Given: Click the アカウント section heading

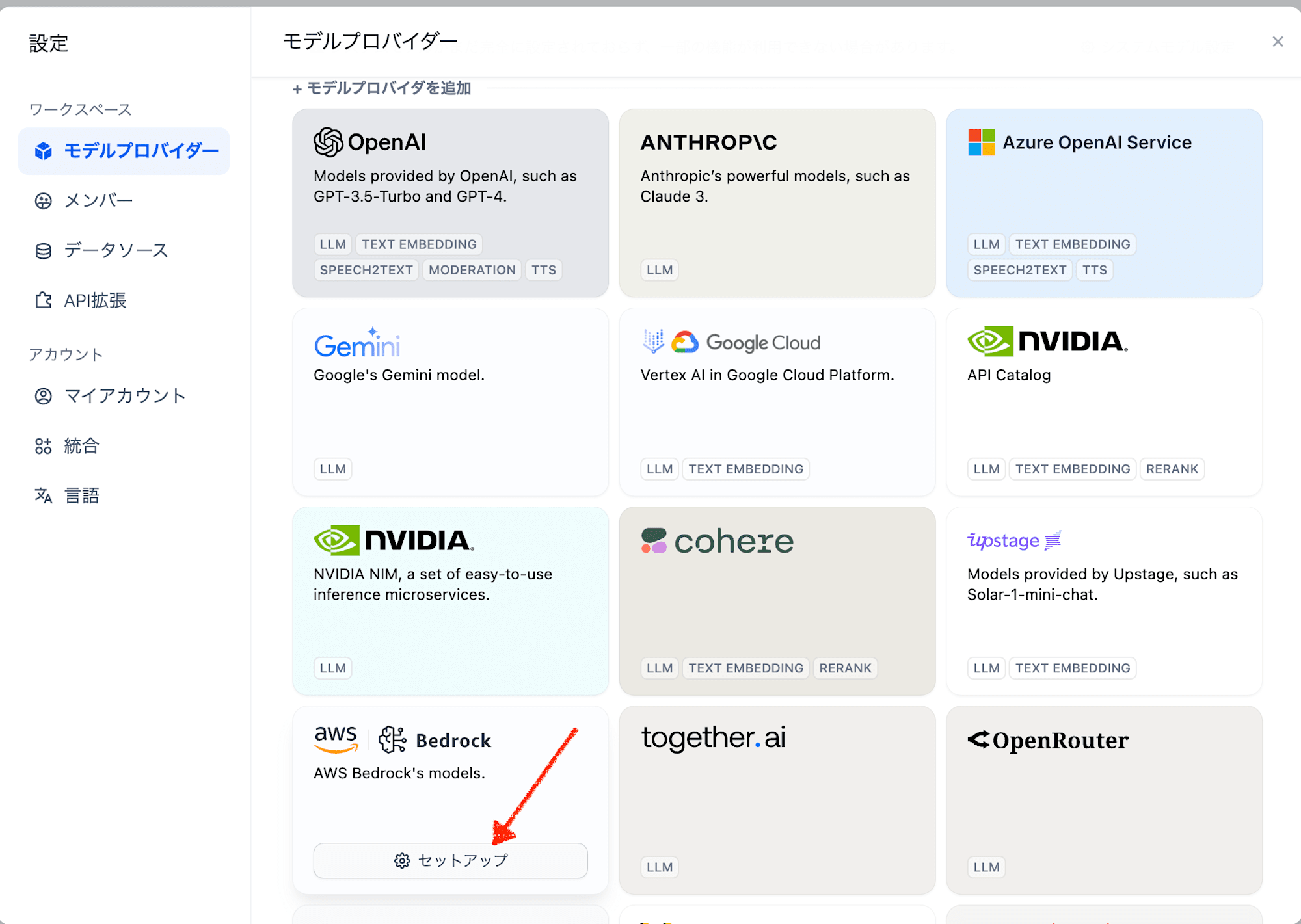Looking at the screenshot, I should click(x=66, y=354).
